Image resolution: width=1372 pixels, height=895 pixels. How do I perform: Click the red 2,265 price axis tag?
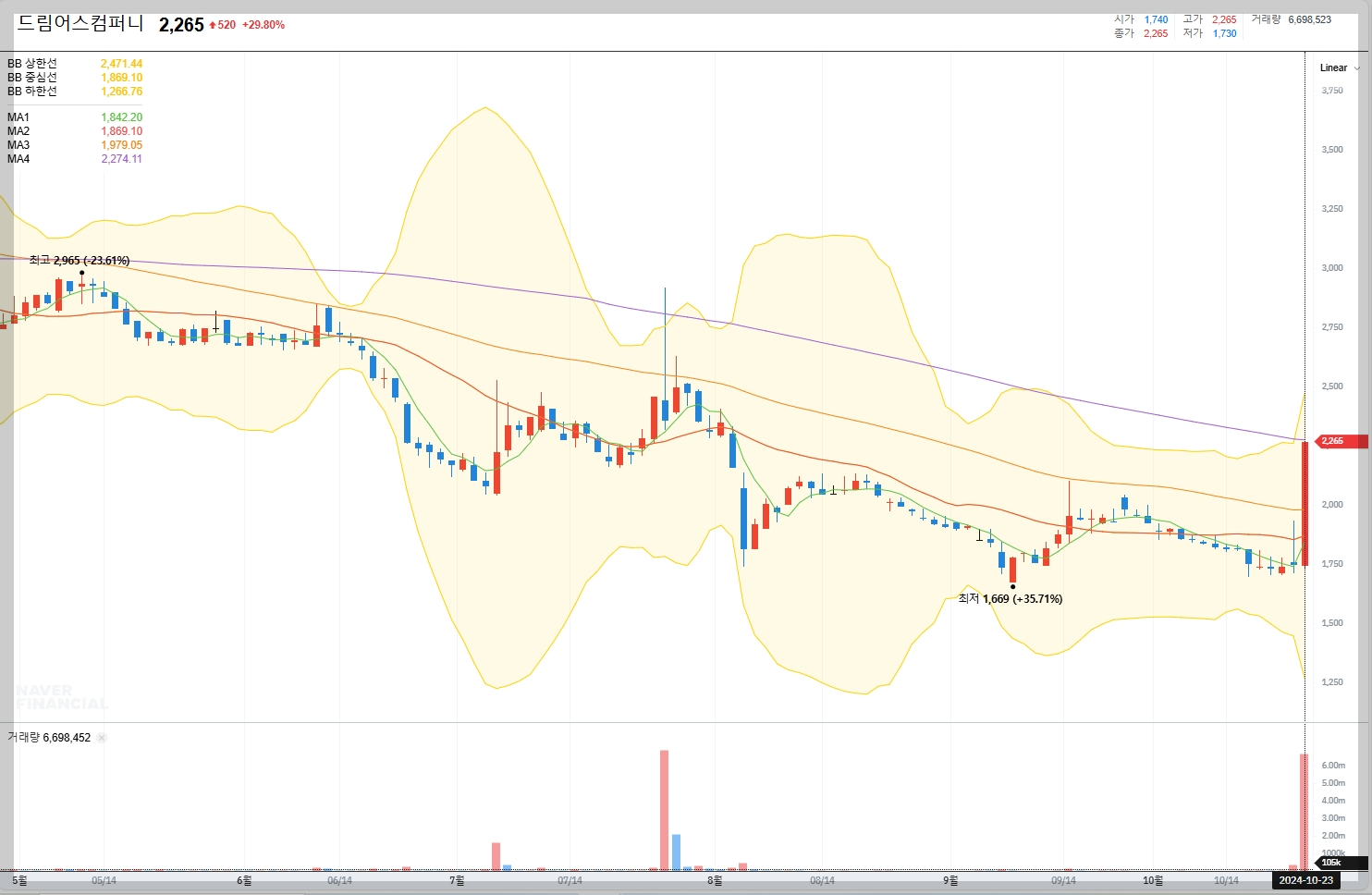[x=1340, y=441]
